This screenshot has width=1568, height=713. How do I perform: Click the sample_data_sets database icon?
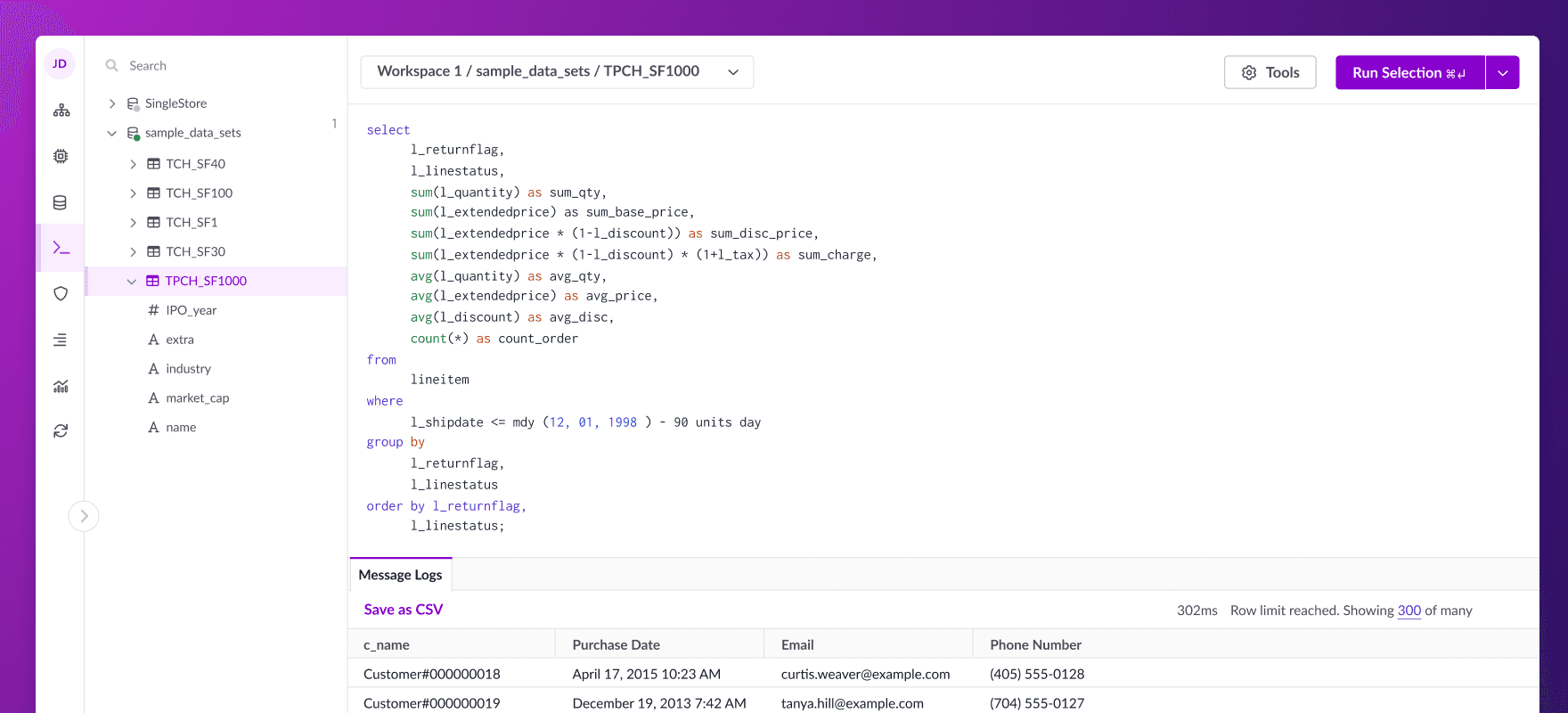tap(133, 134)
